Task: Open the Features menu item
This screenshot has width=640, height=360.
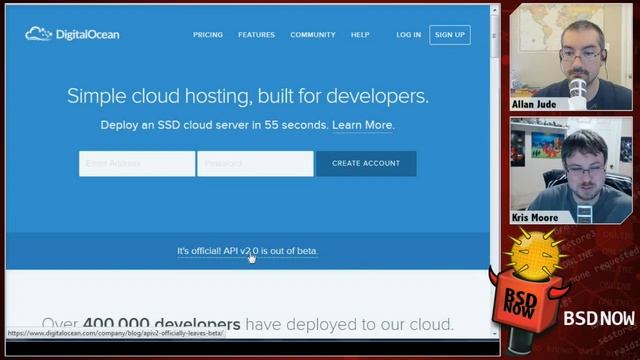Action: click(256, 35)
